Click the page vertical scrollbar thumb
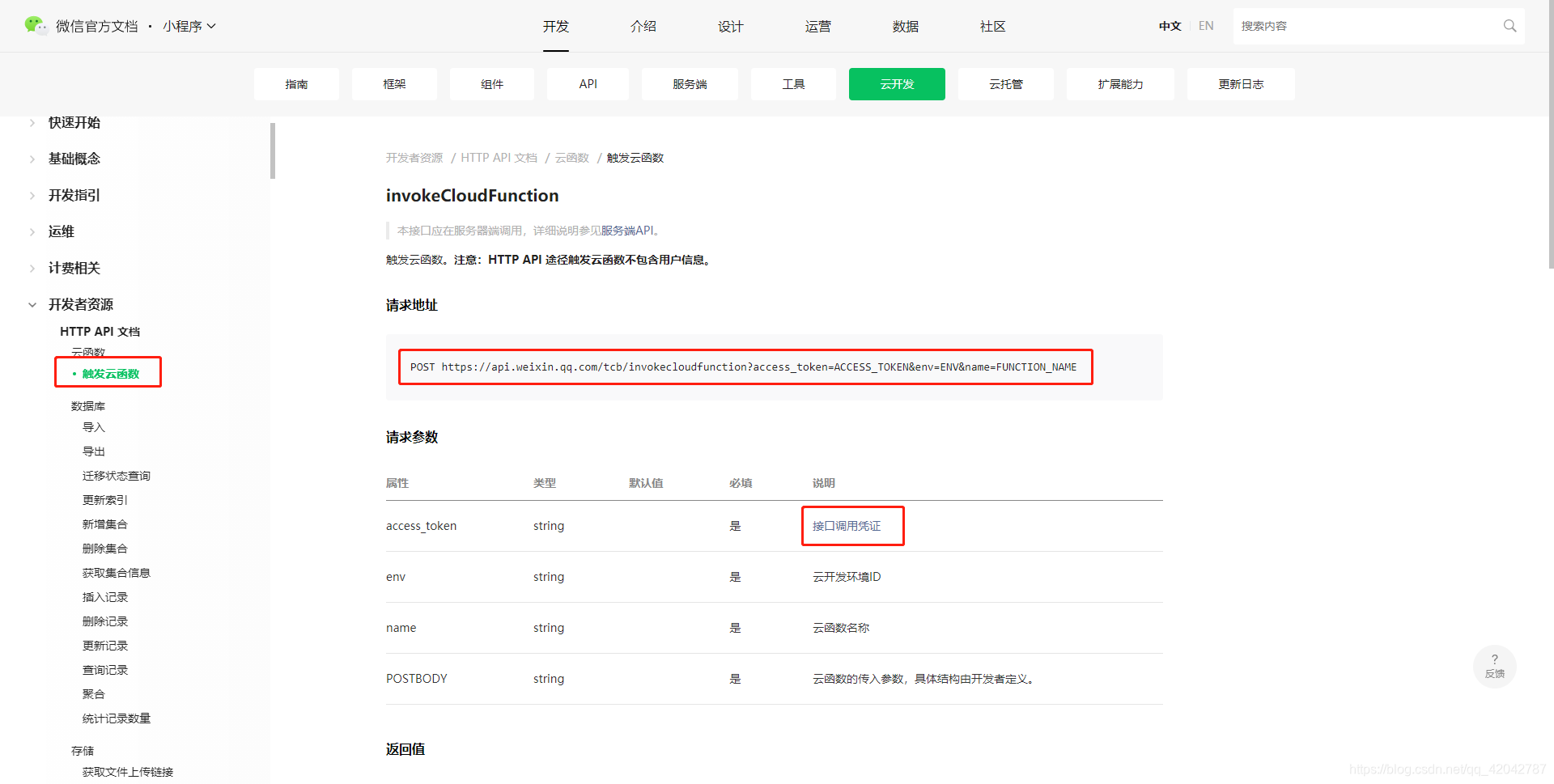 1551,133
